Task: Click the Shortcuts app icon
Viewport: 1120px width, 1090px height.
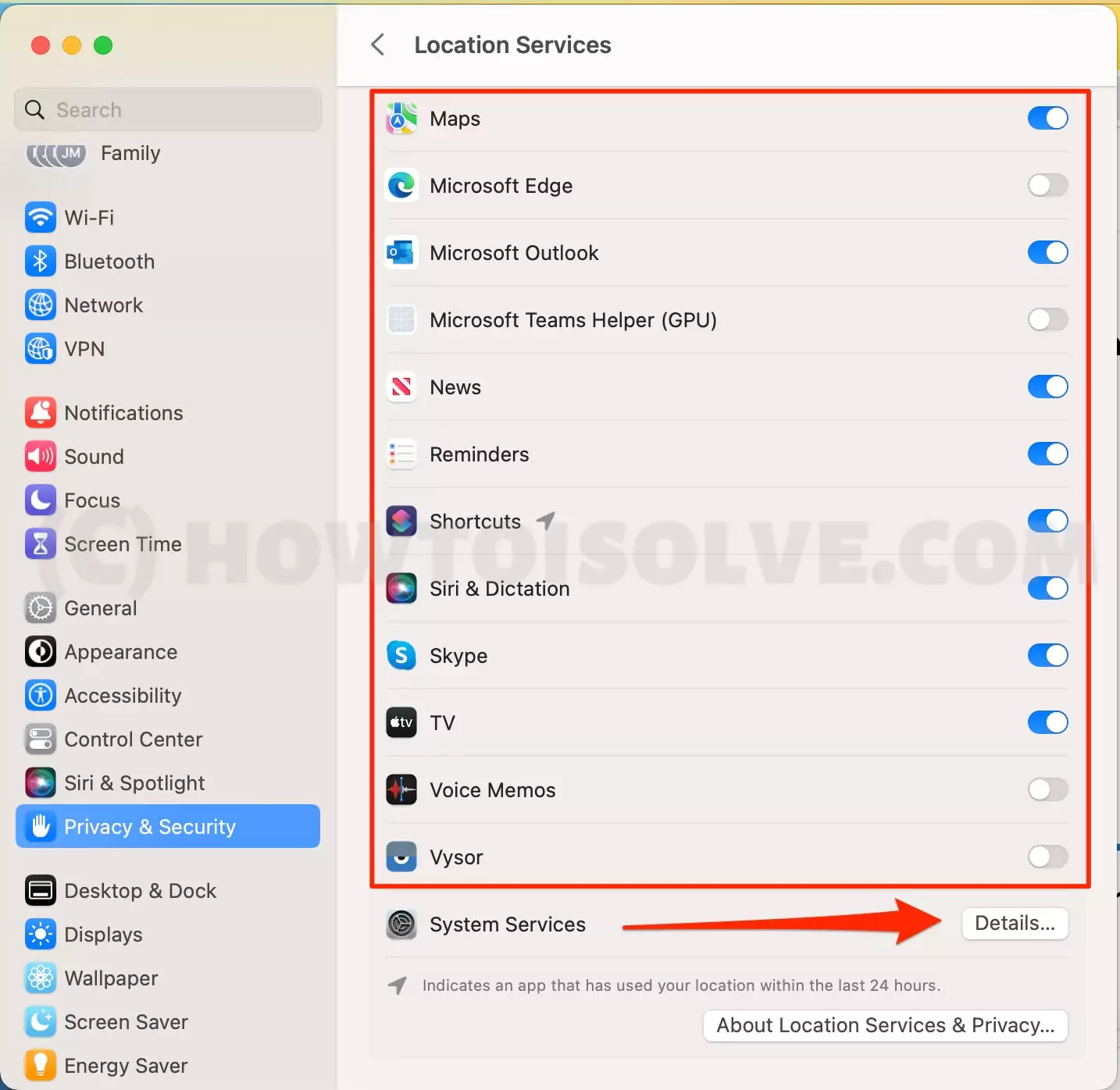Action: 401,522
